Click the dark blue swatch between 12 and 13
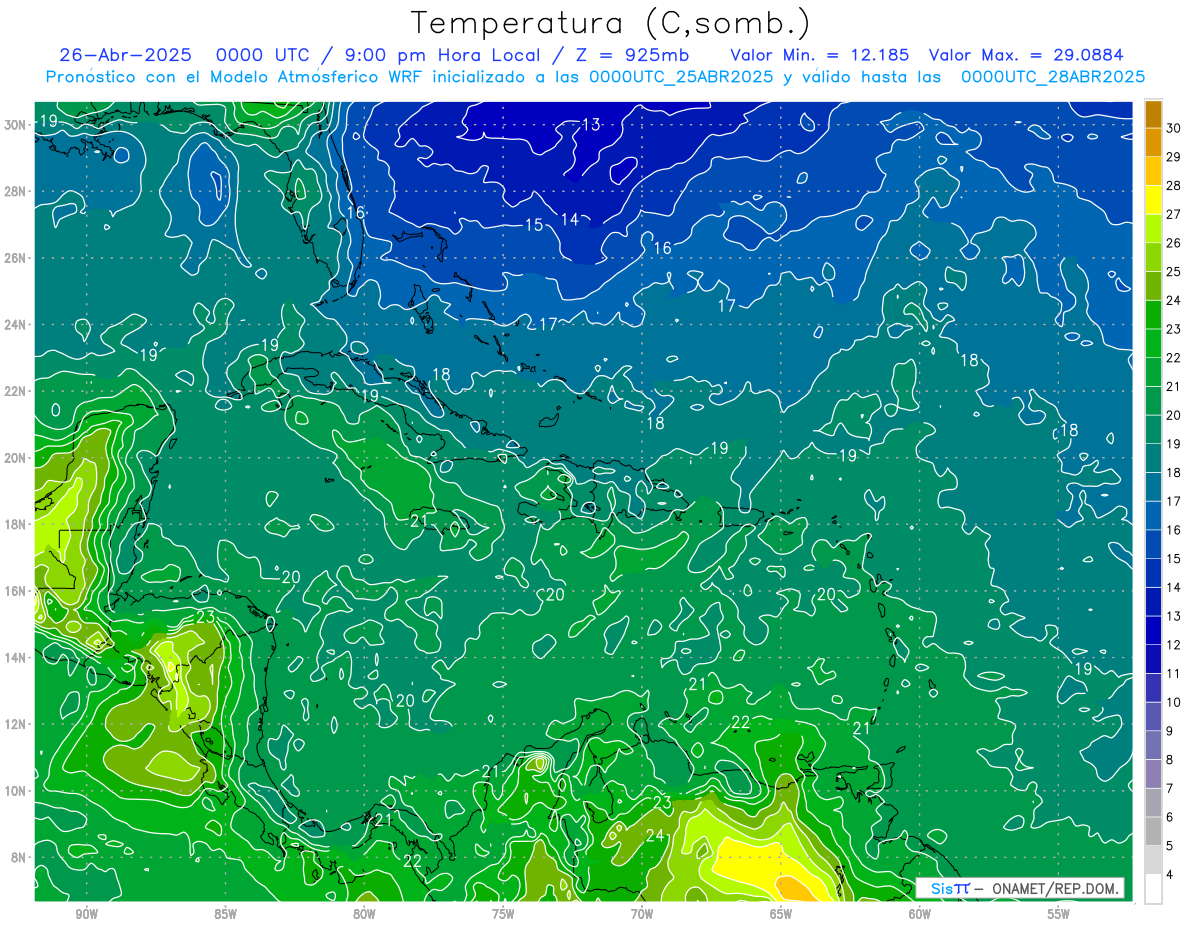Image resolution: width=1200 pixels, height=927 pixels. point(1153,630)
